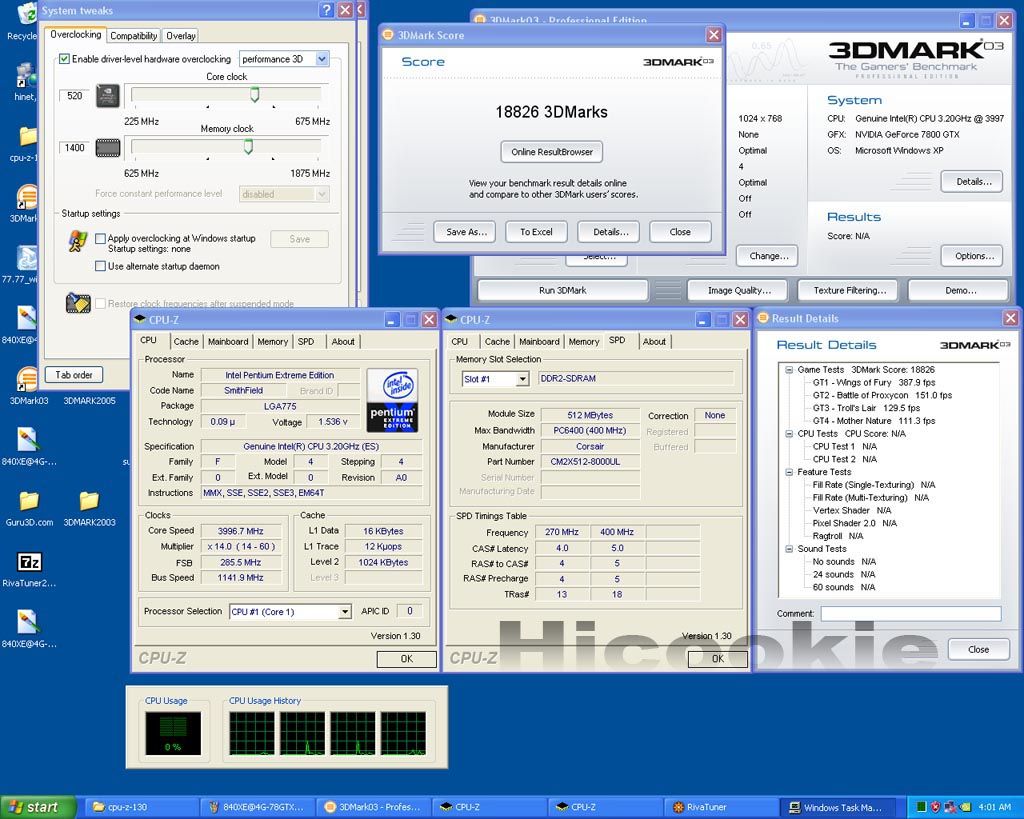The image size is (1024, 819).
Task: Click the 520 core clock value field
Action: [x=74, y=96]
